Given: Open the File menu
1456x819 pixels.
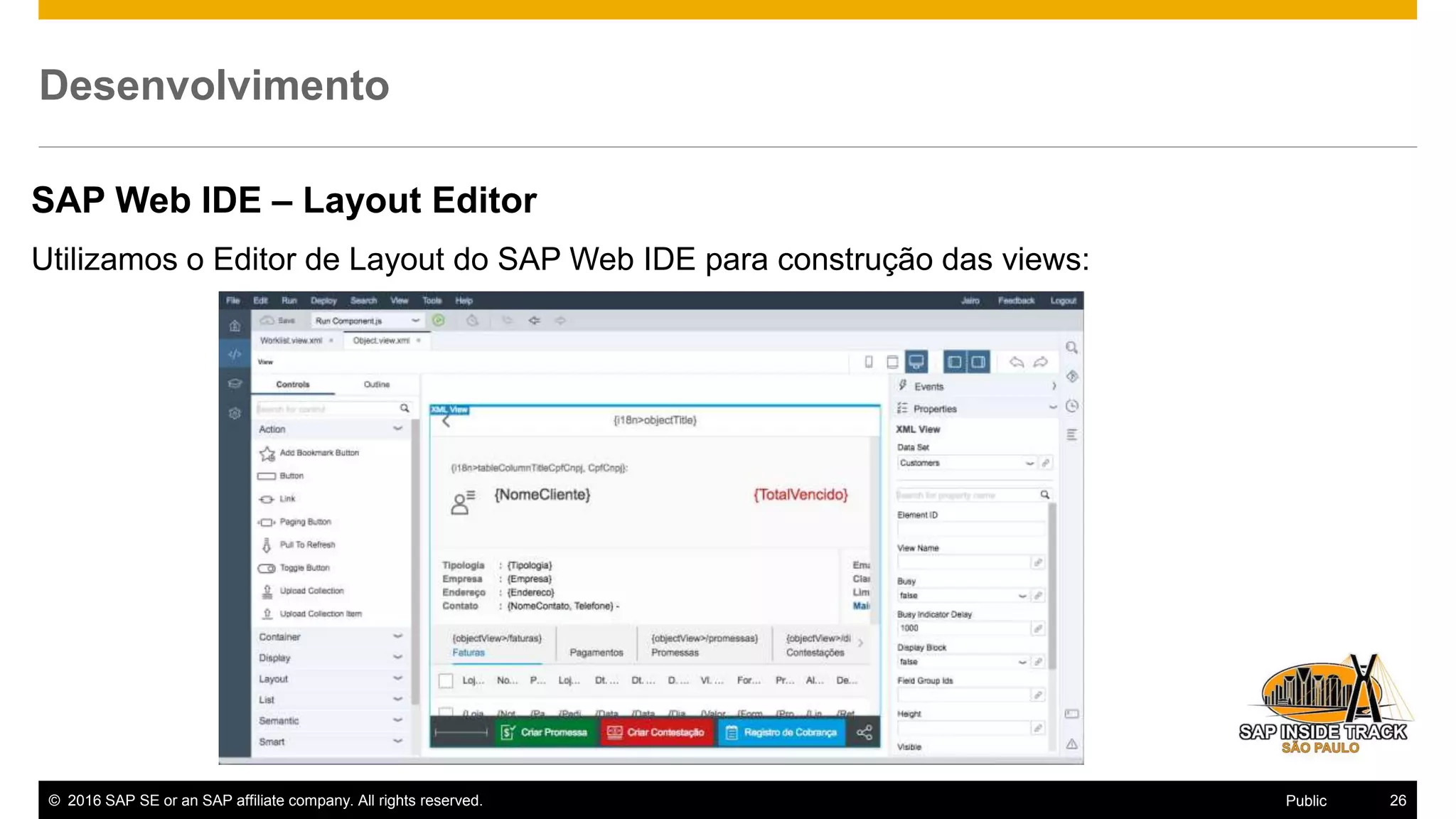Looking at the screenshot, I should click(232, 300).
